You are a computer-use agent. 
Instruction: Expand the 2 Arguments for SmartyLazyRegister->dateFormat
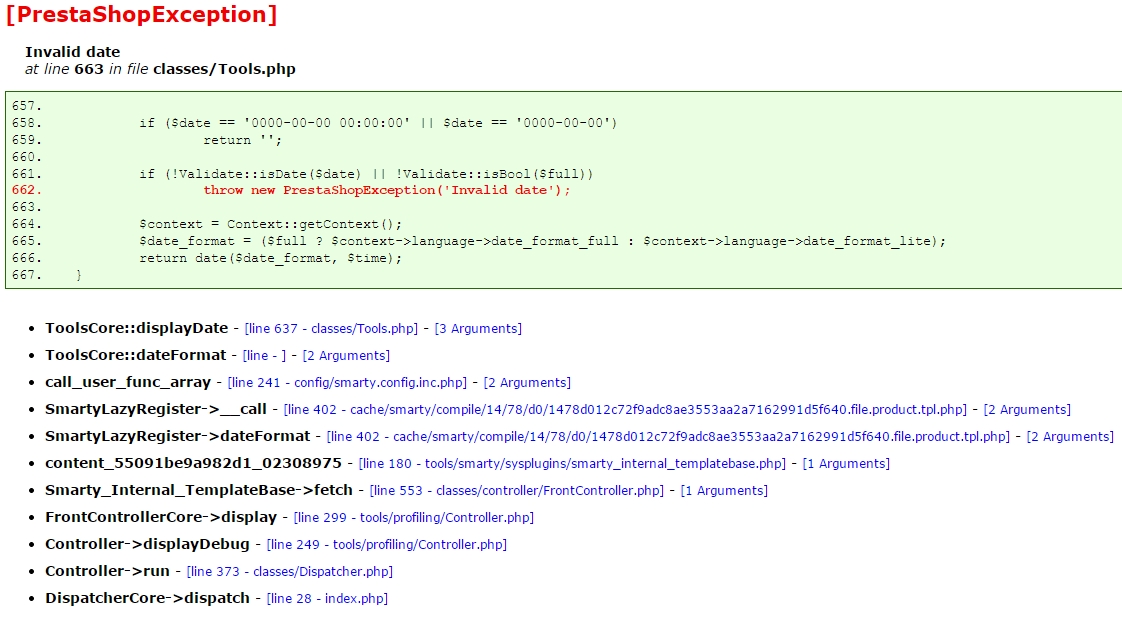(x=1070, y=436)
